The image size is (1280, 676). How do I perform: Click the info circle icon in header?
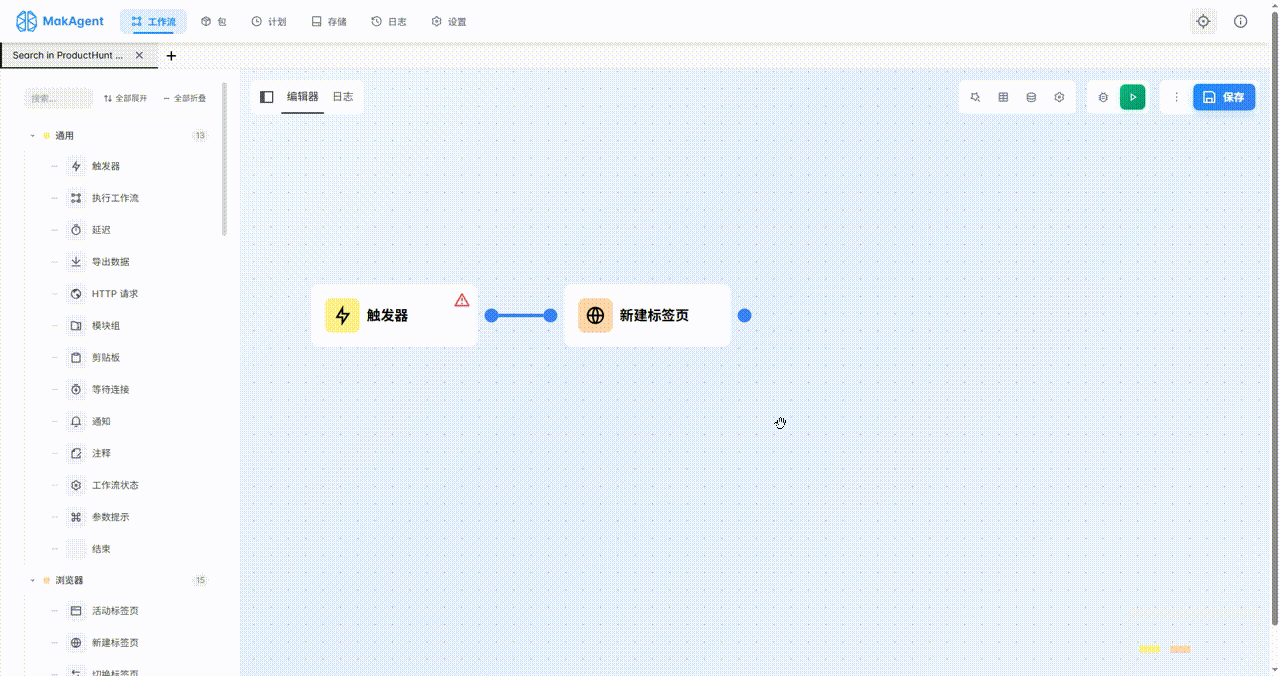1241,21
